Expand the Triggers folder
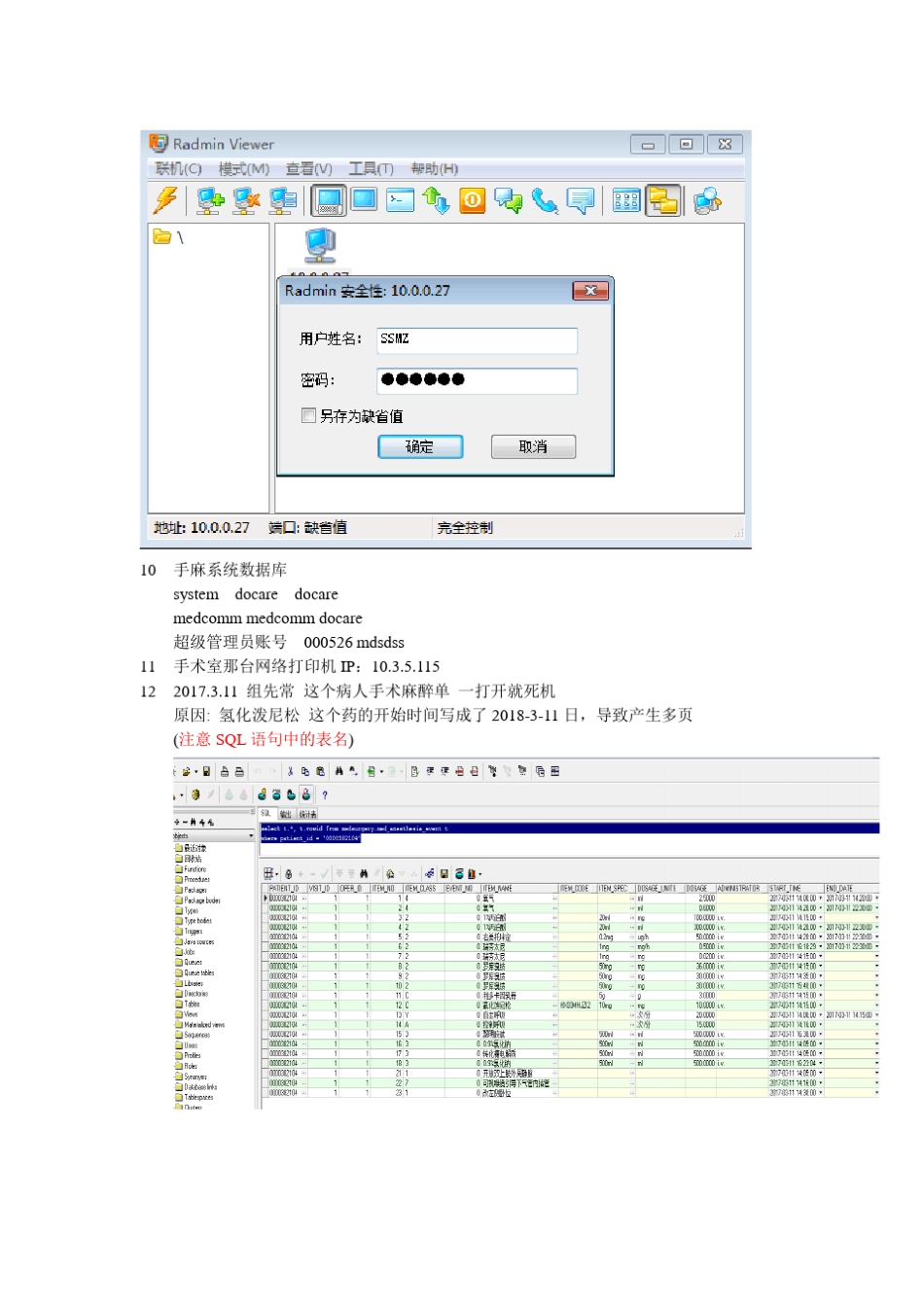 click(x=189, y=931)
